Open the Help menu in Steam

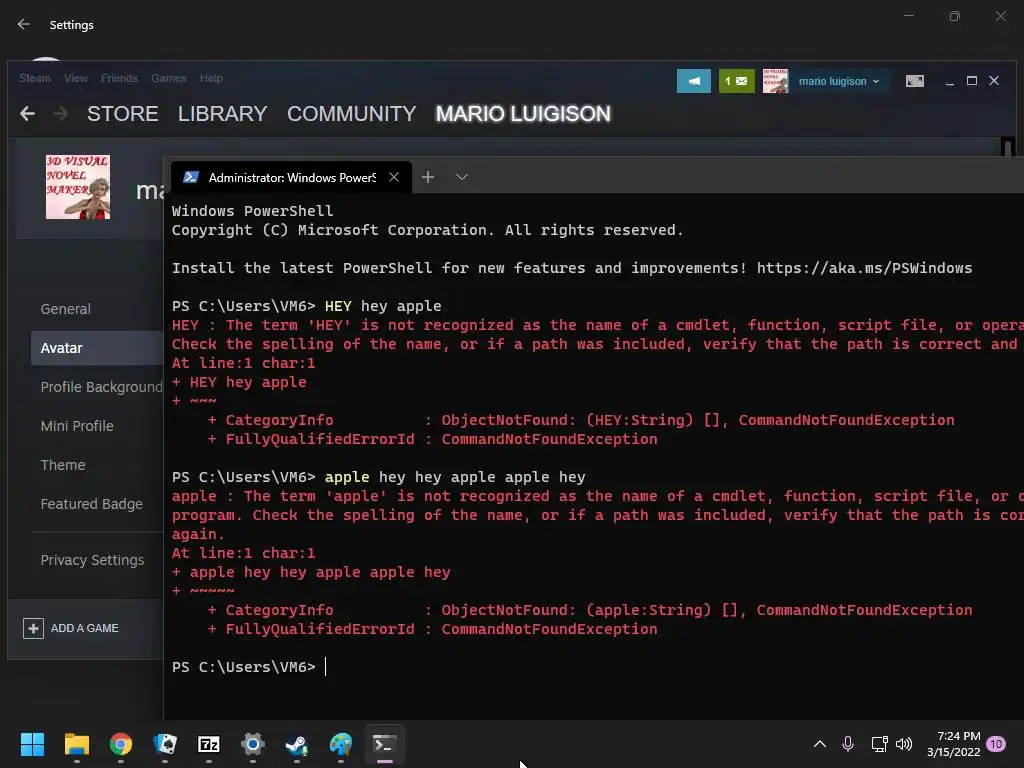point(211,78)
